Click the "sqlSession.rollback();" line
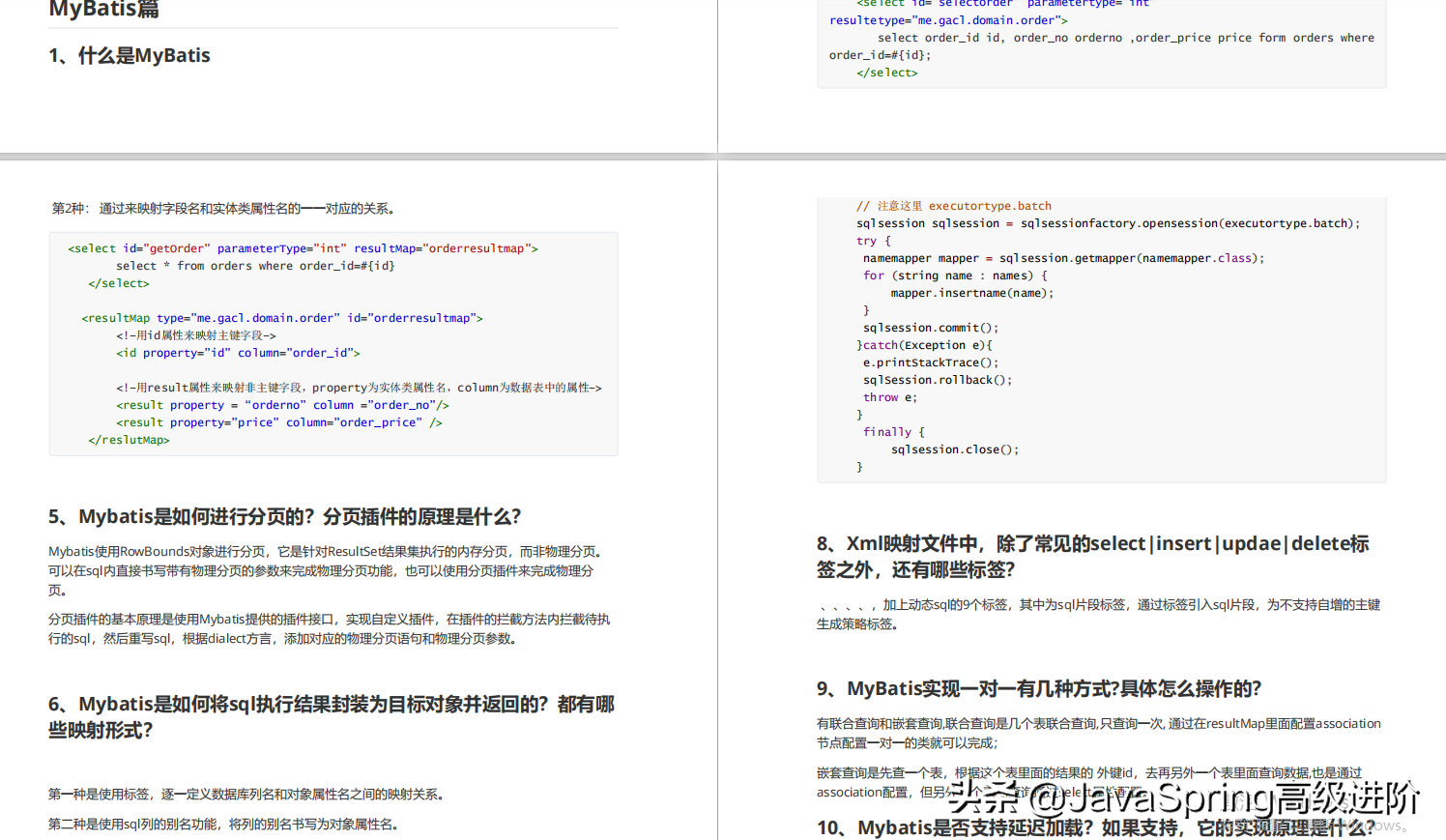The width and height of the screenshot is (1446, 840). [938, 380]
